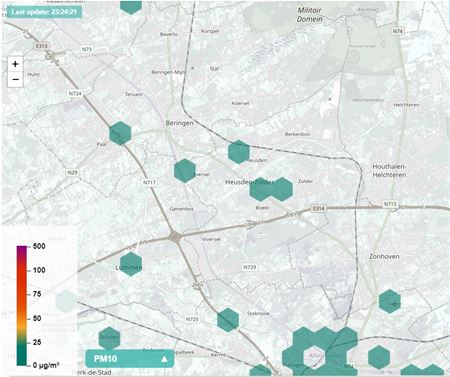Select right hexagon of pair near Zolder
This screenshot has height=377, width=450.
[282, 189]
